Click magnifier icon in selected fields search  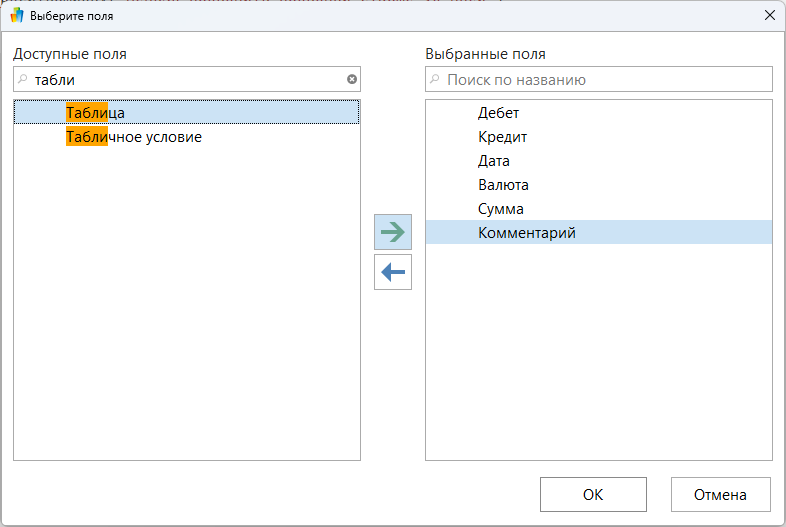pyautogui.click(x=435, y=80)
